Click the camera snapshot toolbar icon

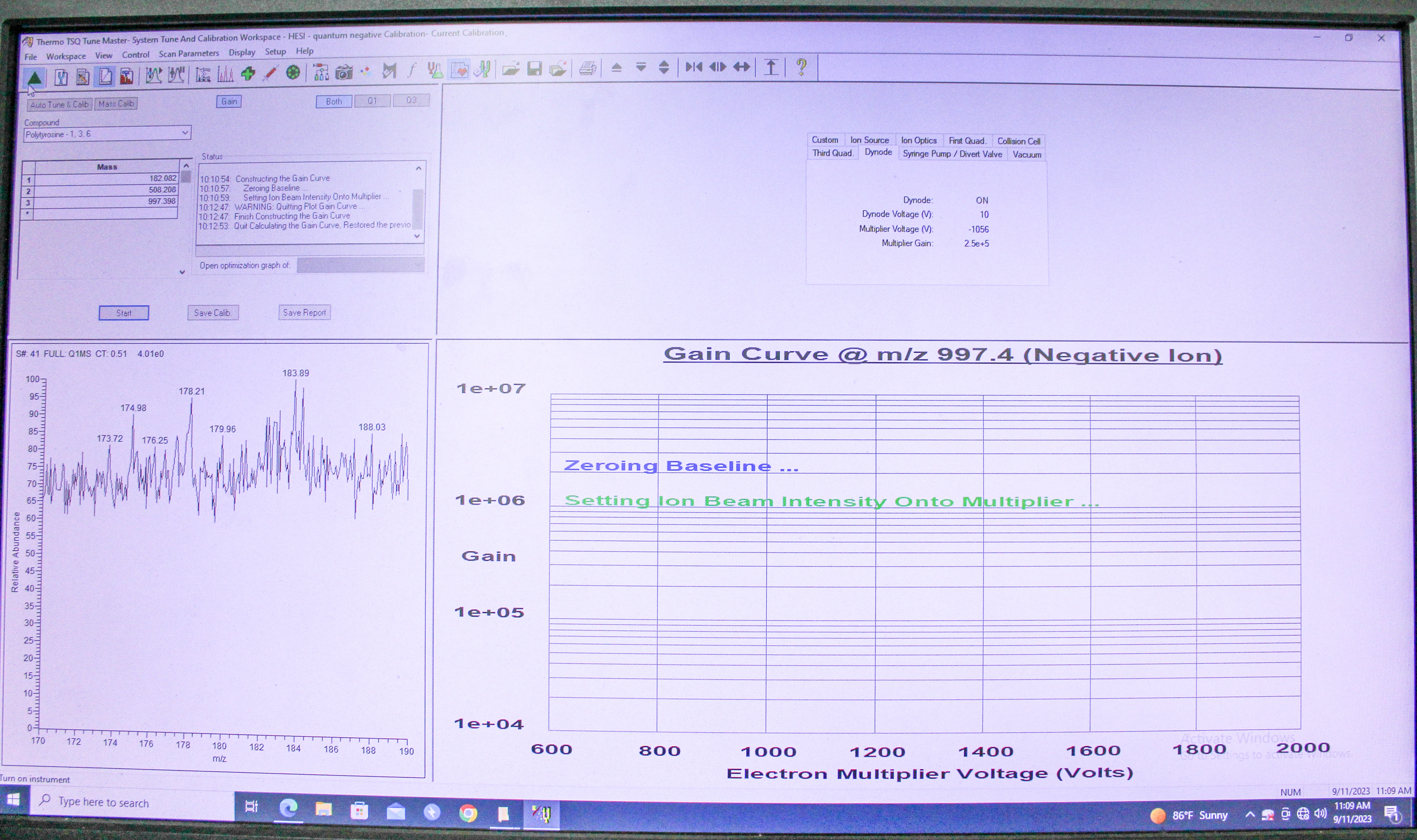344,73
